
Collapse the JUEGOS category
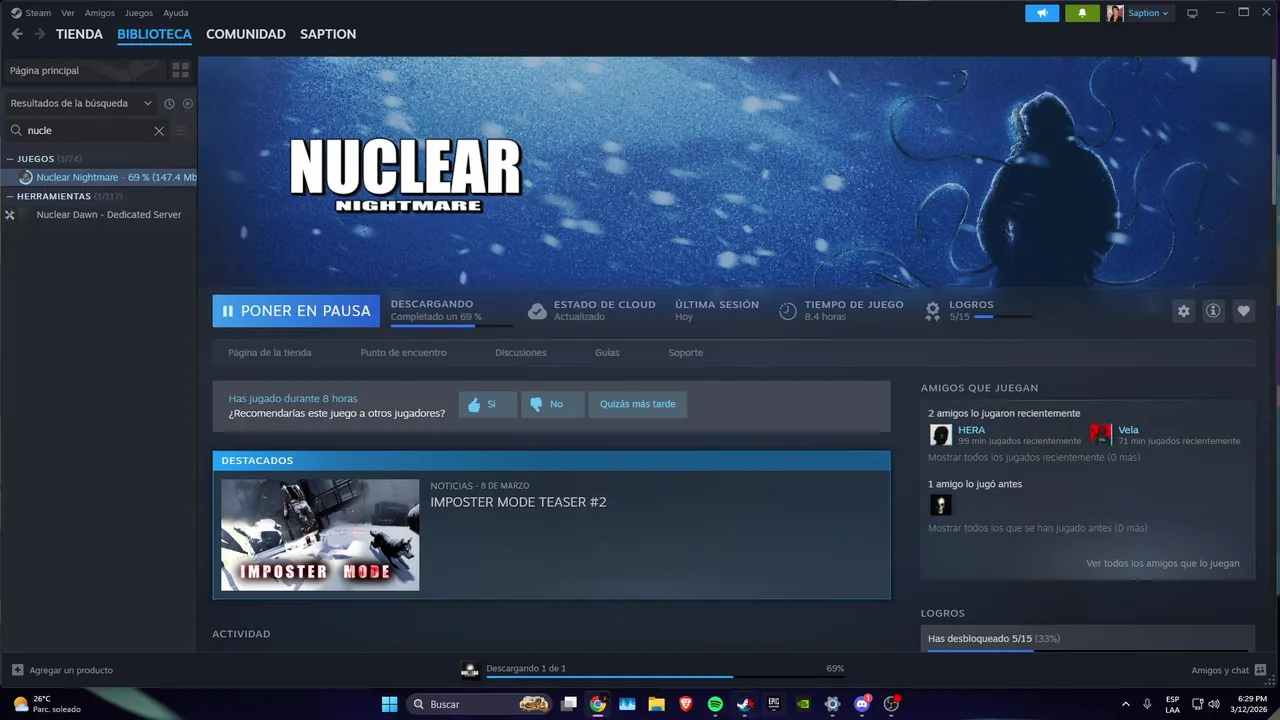point(10,159)
